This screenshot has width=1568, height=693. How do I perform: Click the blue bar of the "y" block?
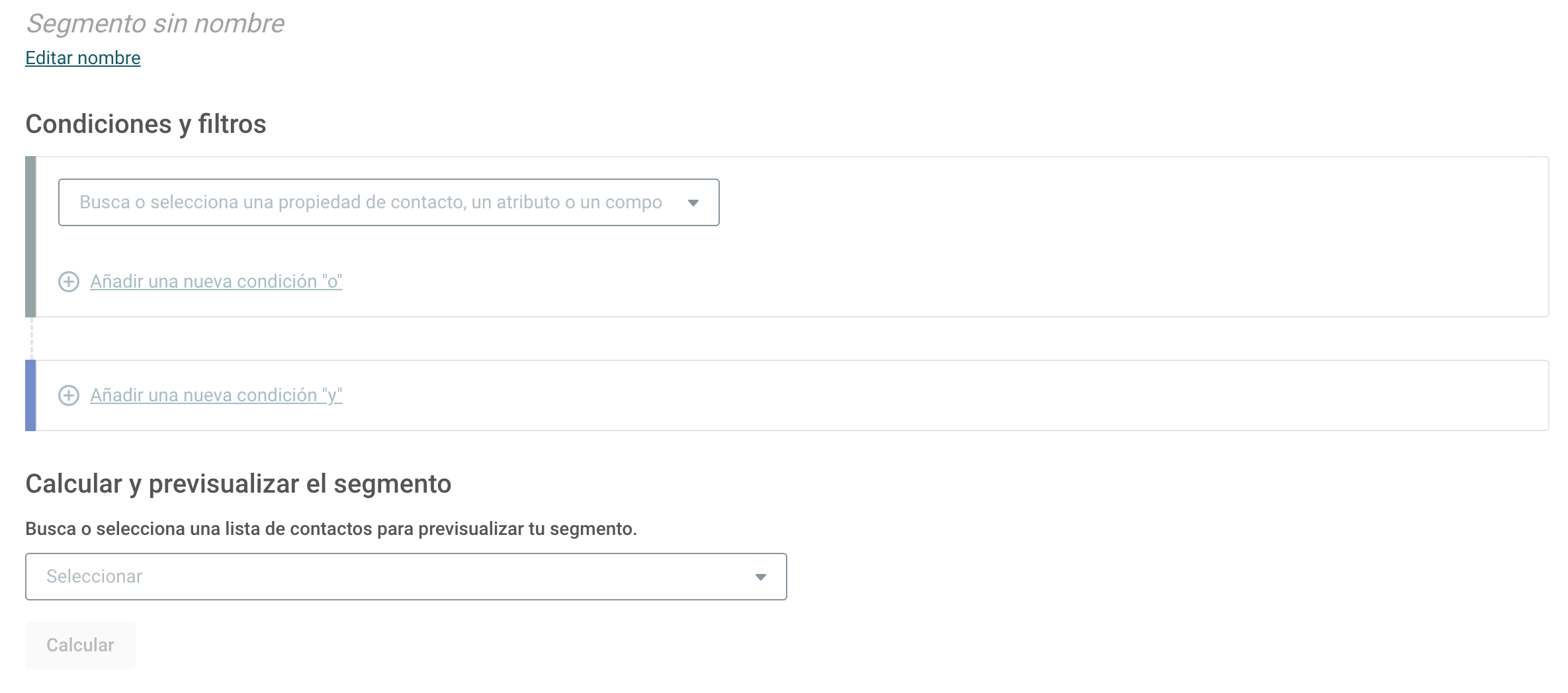30,395
